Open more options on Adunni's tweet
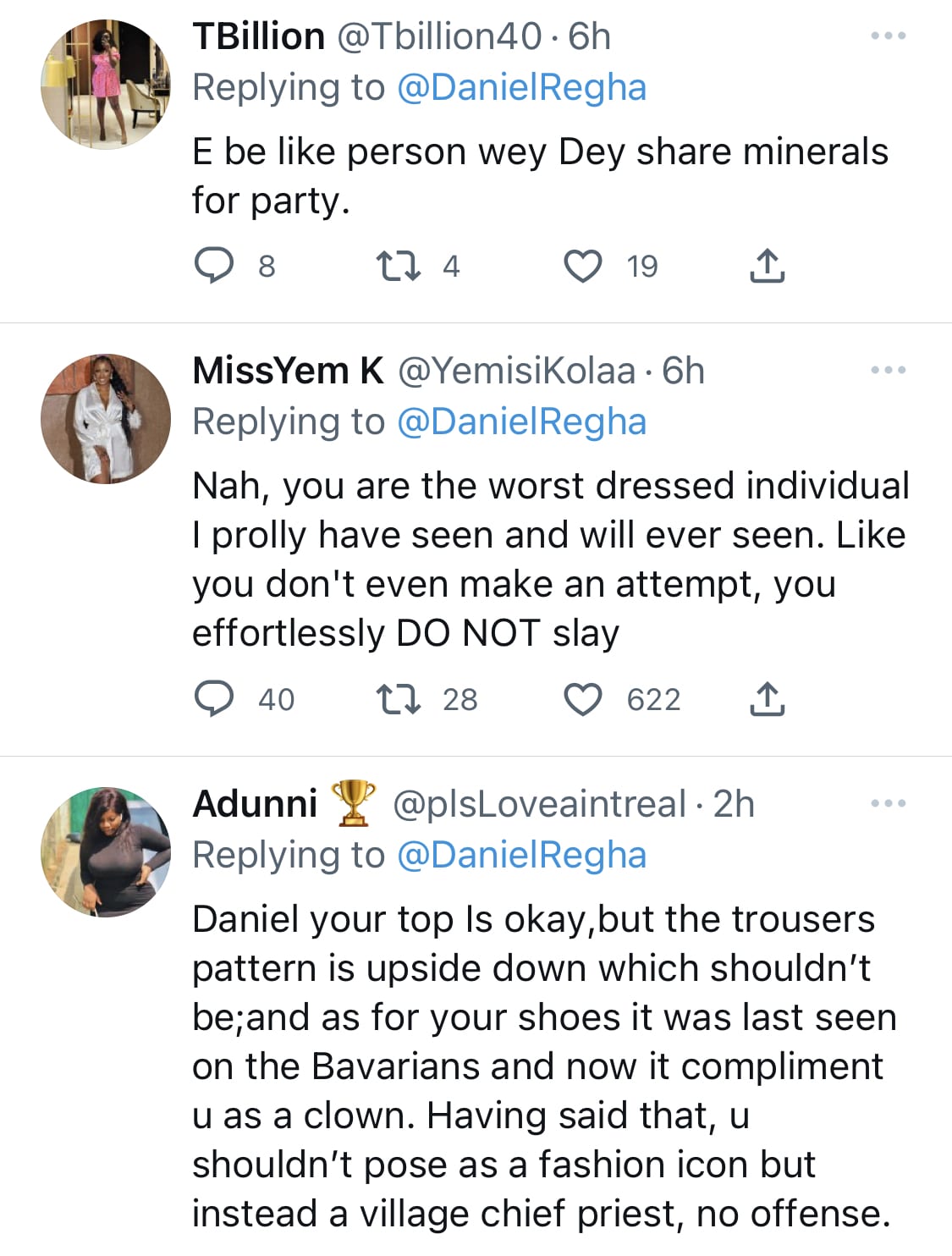This screenshot has height=1256, width=952. point(889,803)
